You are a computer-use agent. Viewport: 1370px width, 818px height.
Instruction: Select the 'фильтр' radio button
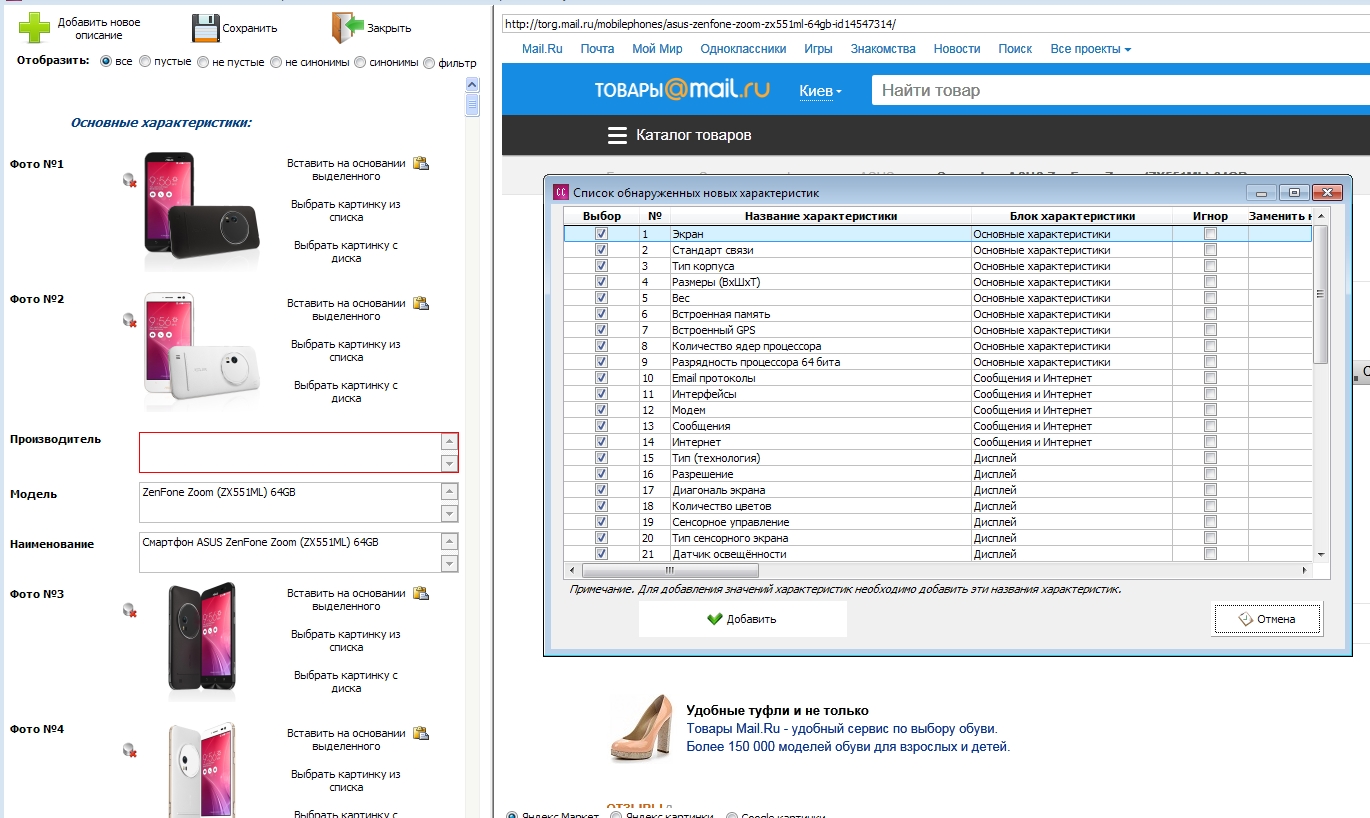pyautogui.click(x=429, y=63)
